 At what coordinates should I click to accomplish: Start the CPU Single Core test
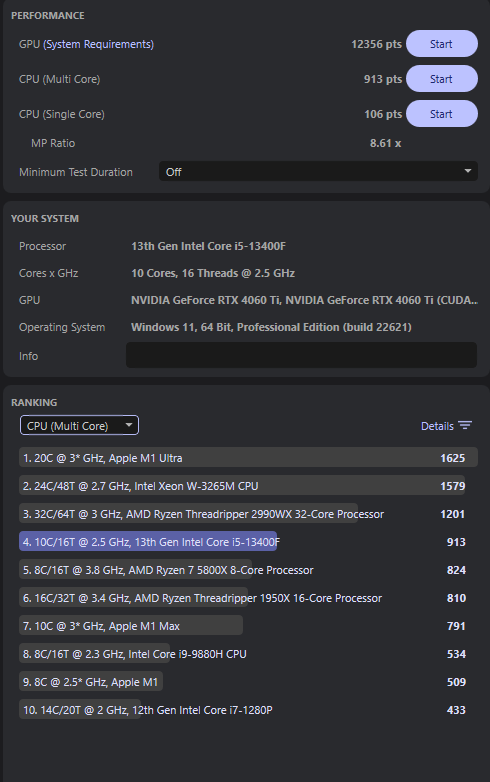tap(442, 114)
